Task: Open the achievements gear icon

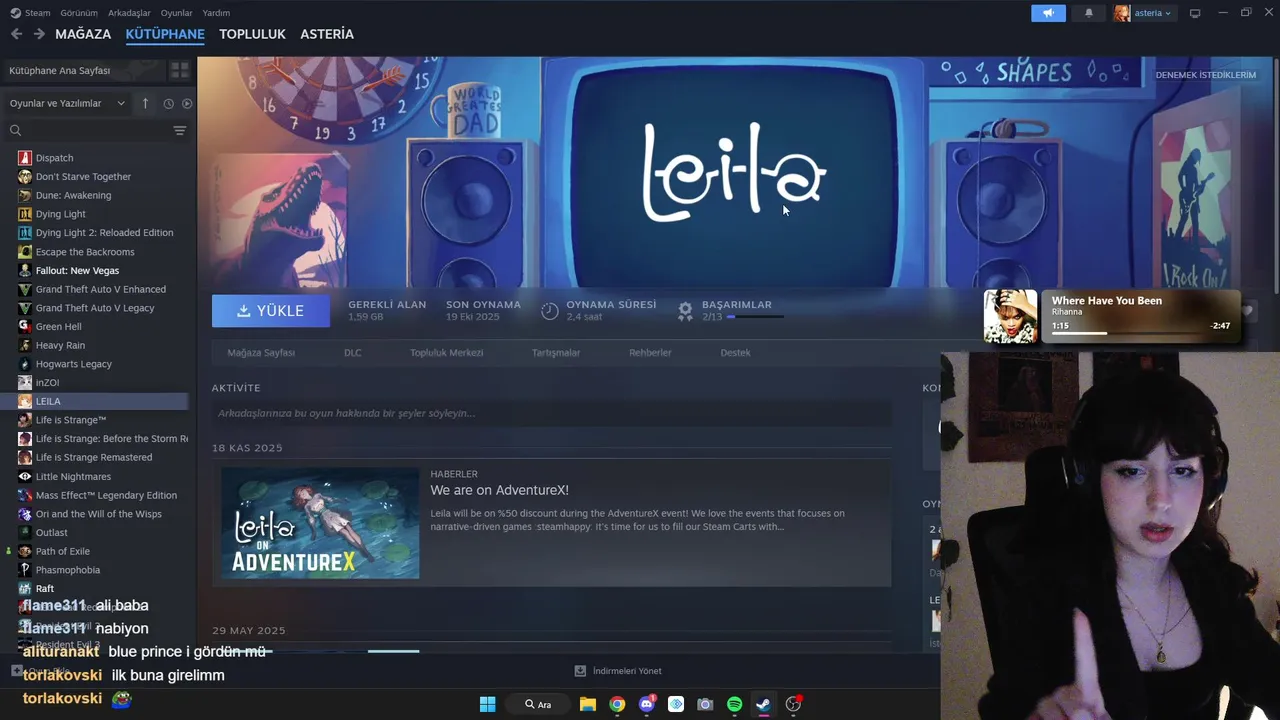Action: [x=685, y=311]
